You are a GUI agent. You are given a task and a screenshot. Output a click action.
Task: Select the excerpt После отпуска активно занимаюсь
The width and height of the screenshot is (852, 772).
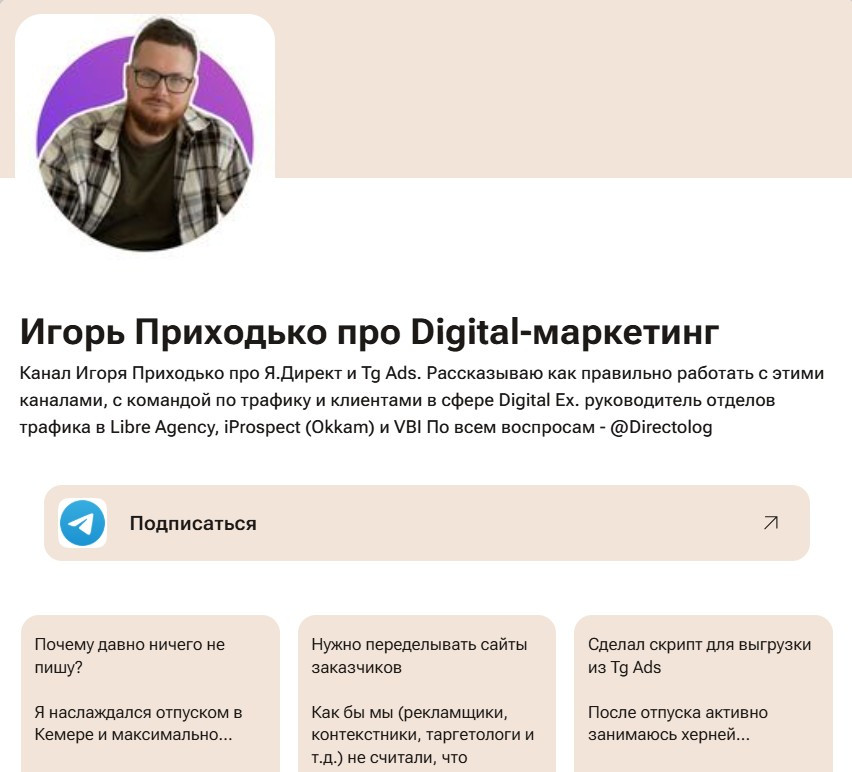678,723
